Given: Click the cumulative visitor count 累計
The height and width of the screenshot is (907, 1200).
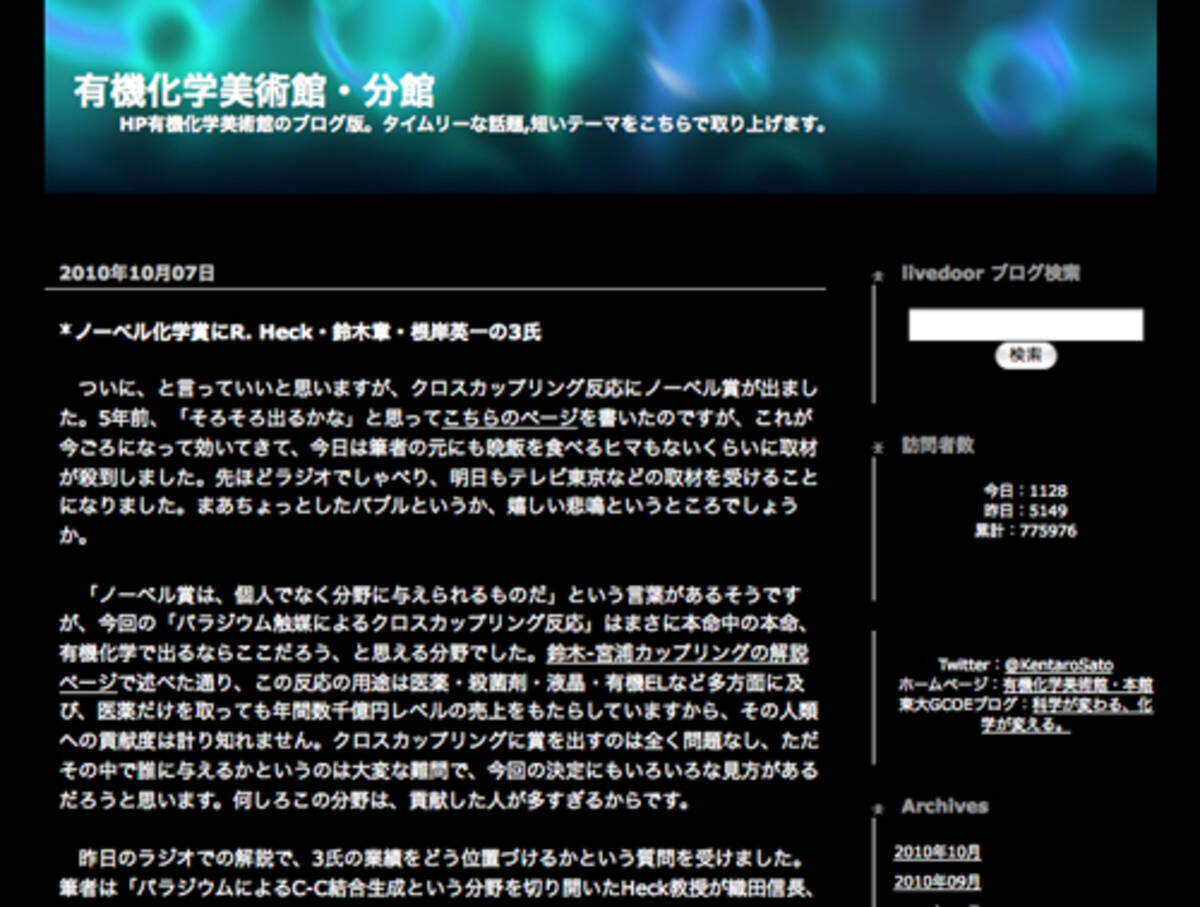Looking at the screenshot, I should (1025, 531).
